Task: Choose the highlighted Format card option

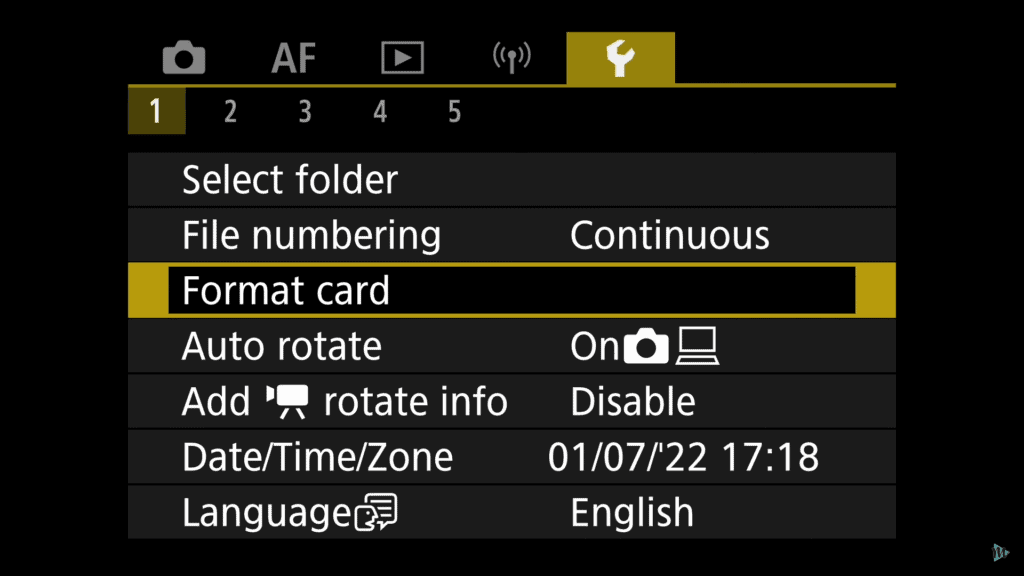Action: 512,291
